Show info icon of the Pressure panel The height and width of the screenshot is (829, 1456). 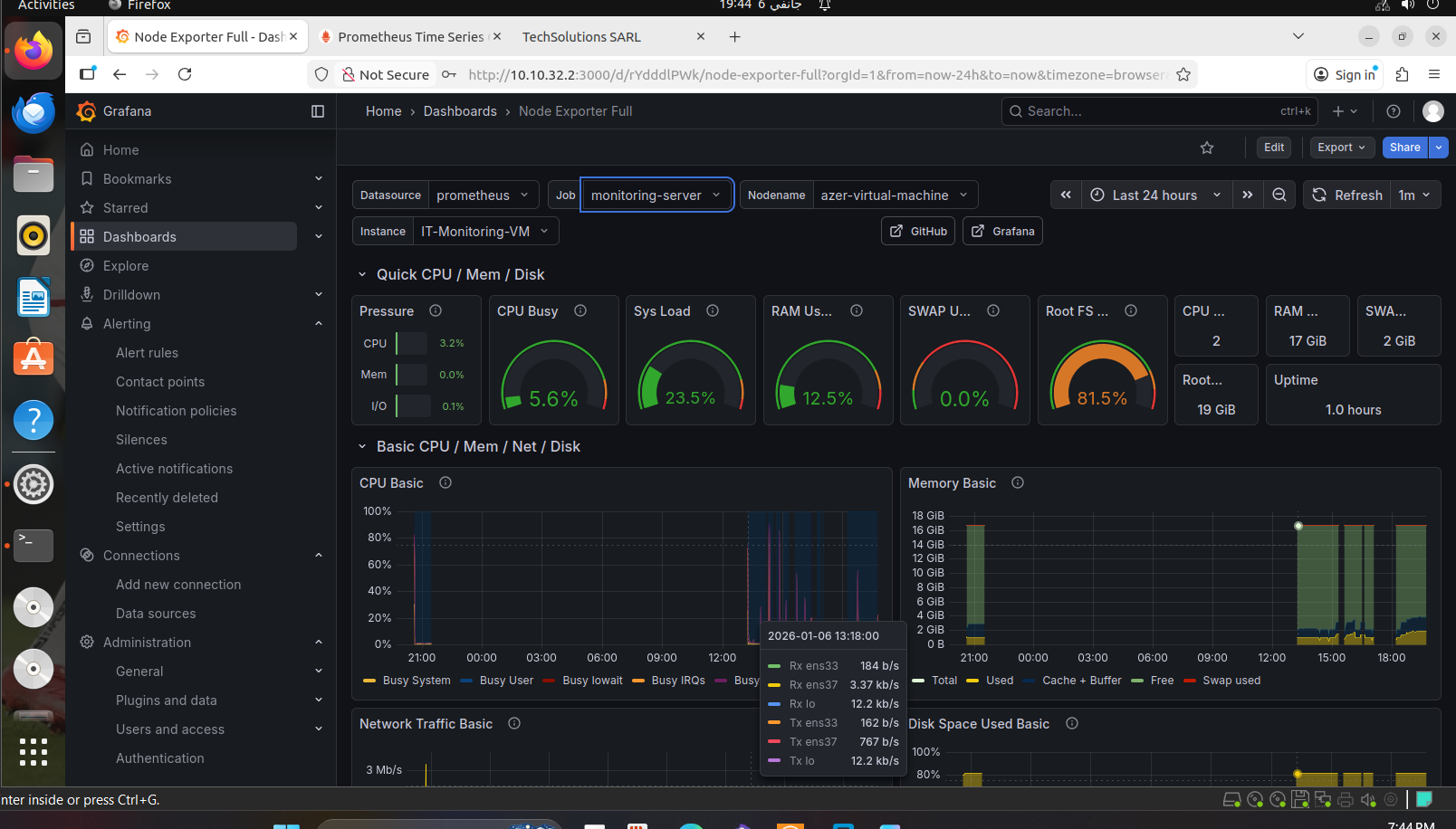(x=436, y=310)
